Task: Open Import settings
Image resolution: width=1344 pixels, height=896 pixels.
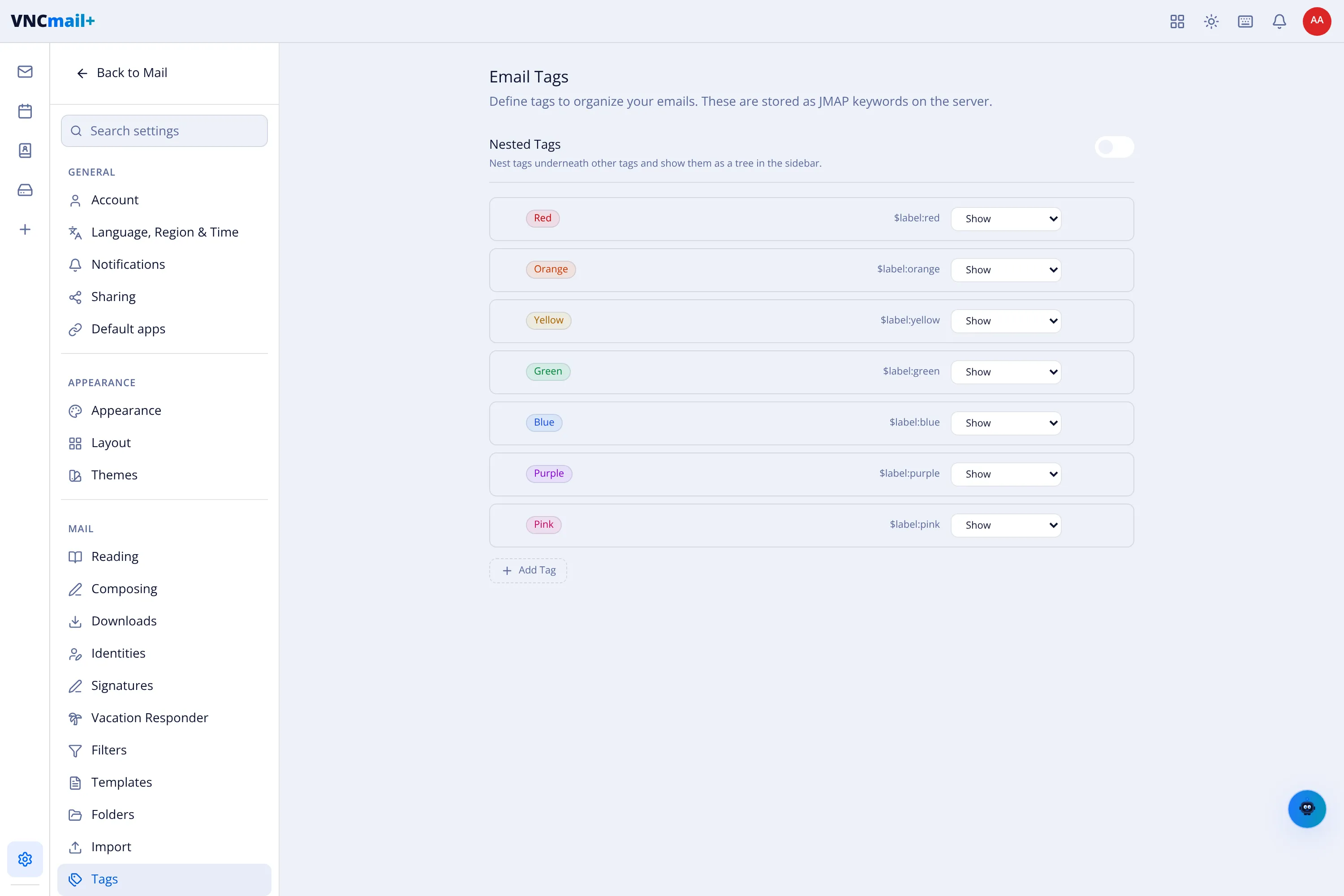Action: (164, 847)
